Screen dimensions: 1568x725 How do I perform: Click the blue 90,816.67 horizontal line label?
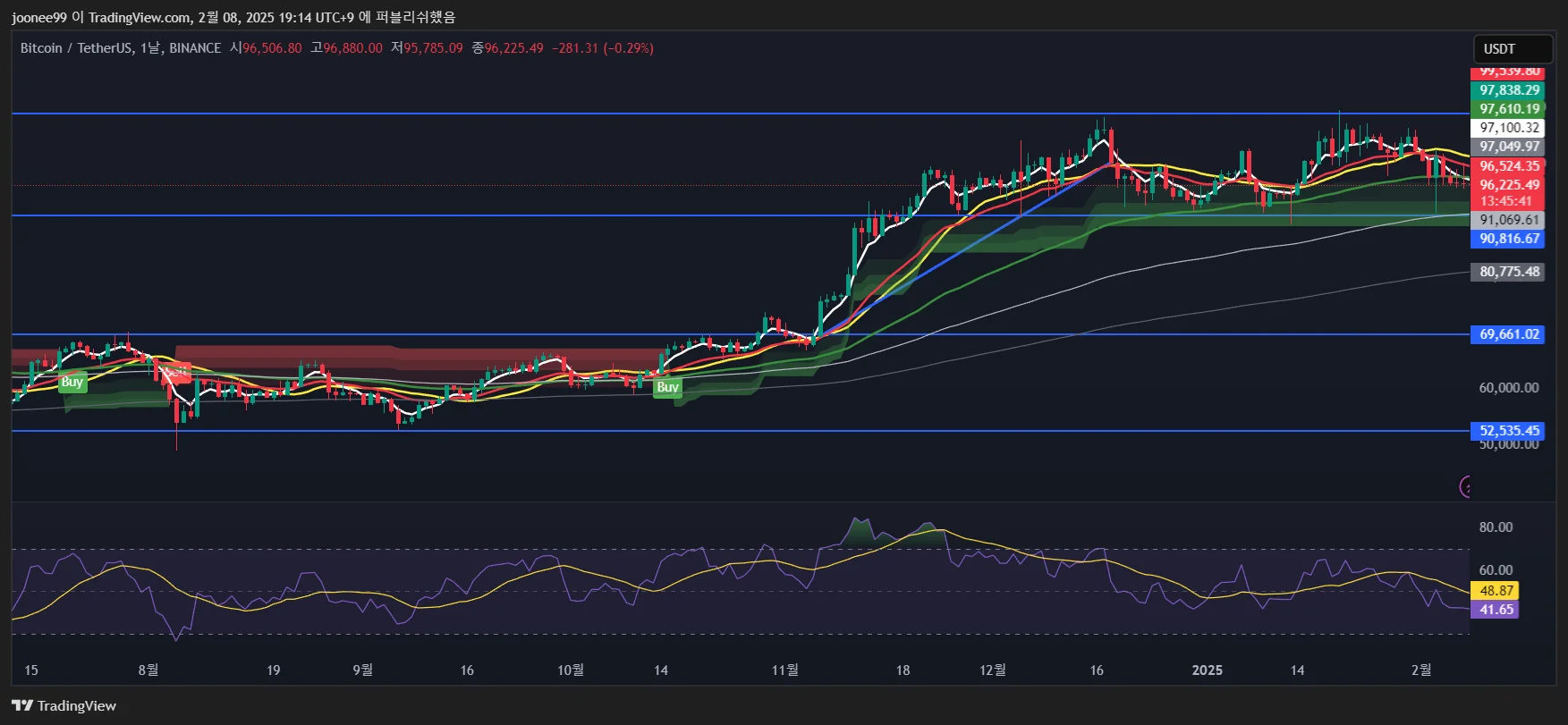1509,239
